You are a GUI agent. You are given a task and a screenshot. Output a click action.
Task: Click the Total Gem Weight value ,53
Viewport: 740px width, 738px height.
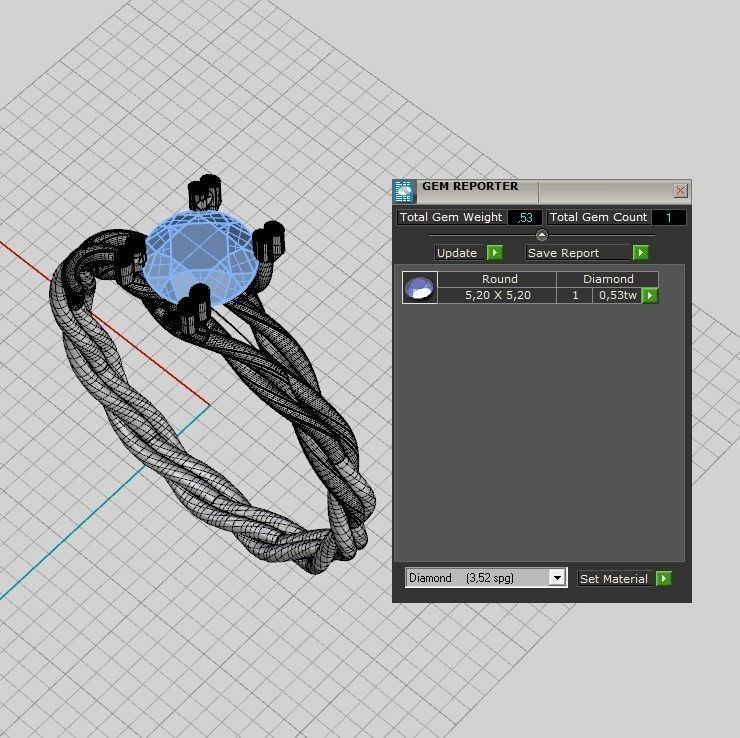click(x=525, y=218)
